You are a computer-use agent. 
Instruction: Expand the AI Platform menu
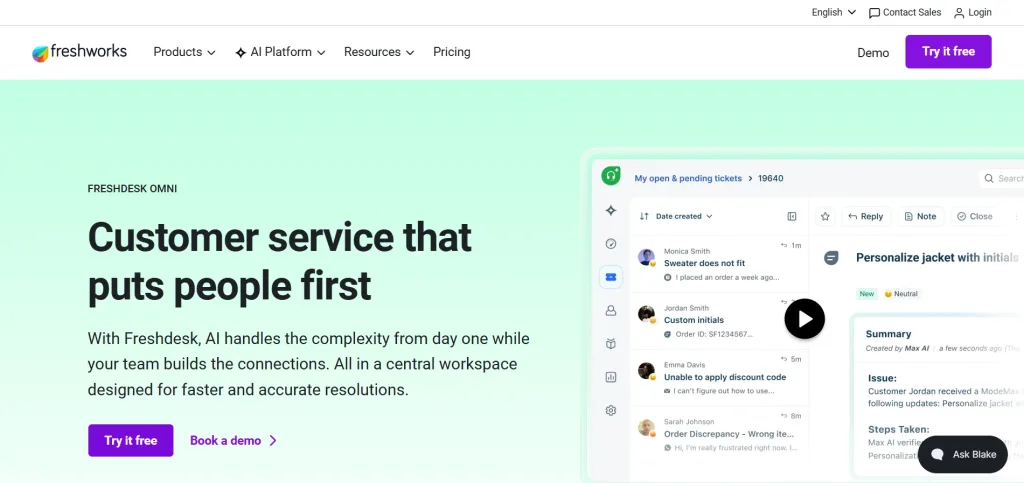pos(280,52)
